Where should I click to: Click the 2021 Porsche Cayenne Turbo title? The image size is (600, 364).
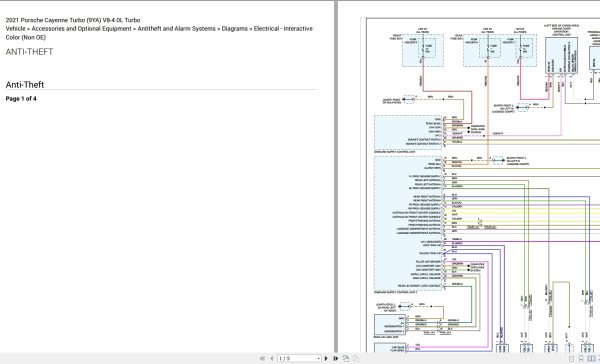[x=73, y=20]
